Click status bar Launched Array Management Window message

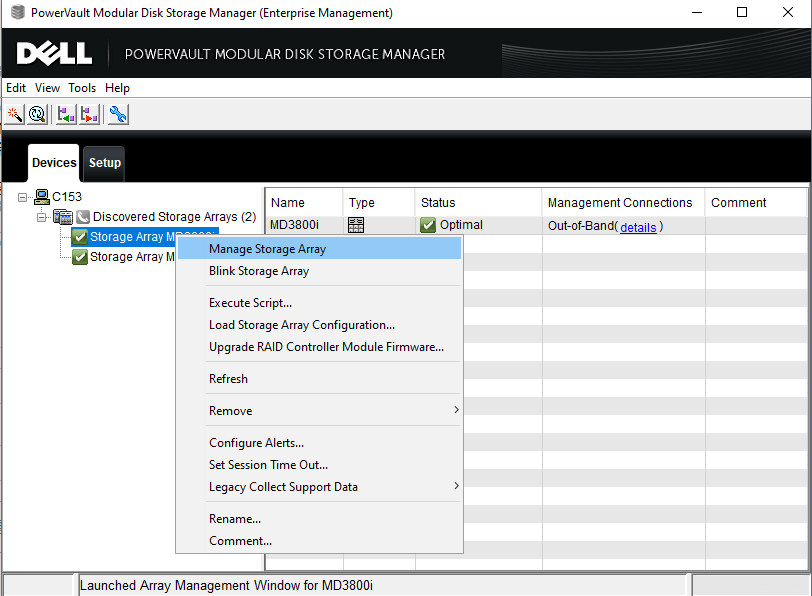click(x=226, y=585)
